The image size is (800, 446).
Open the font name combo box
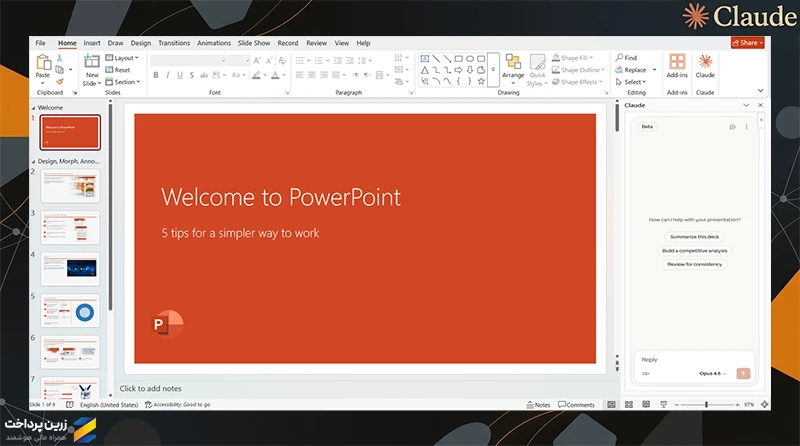[x=188, y=60]
